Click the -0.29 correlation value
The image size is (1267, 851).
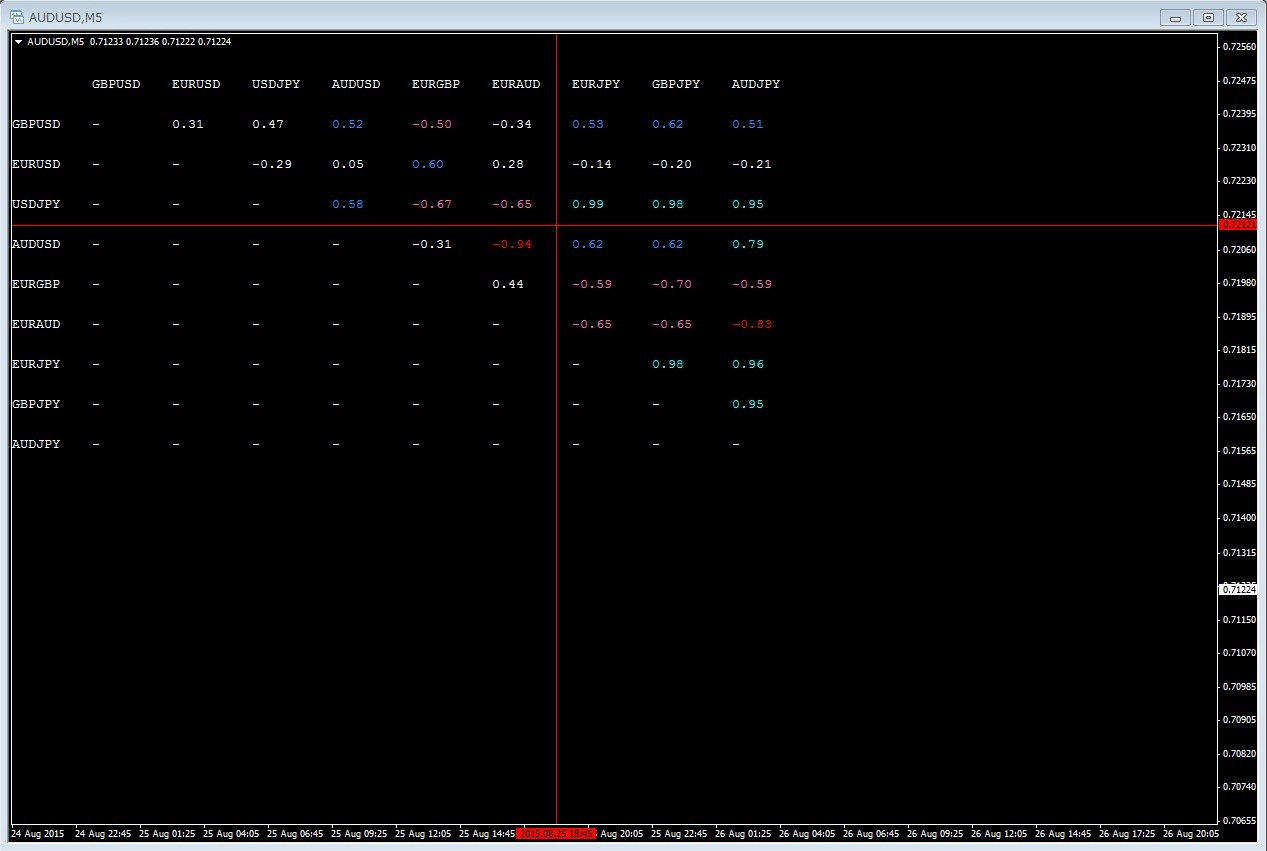[272, 164]
